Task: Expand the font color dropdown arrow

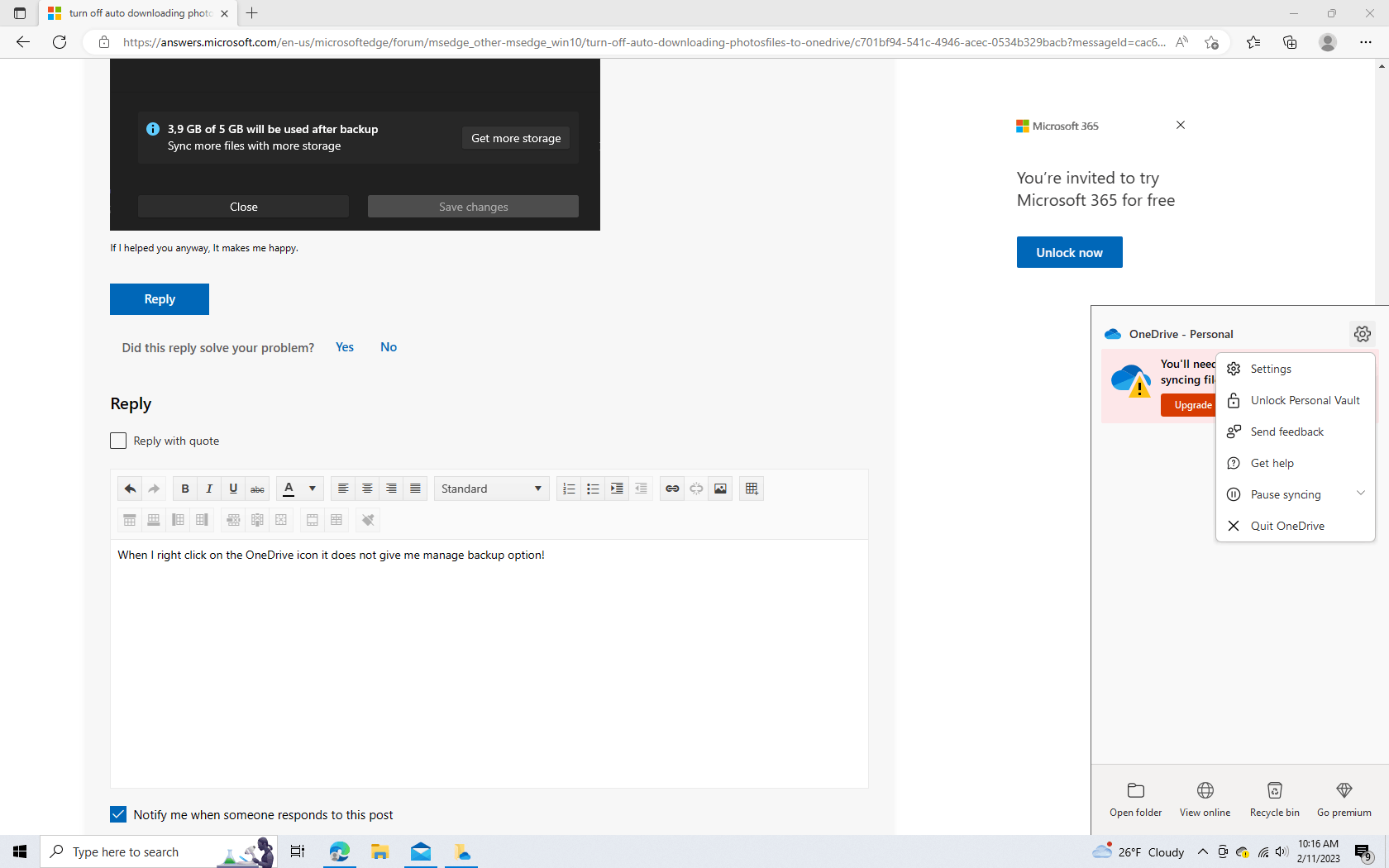Action: coord(313,489)
